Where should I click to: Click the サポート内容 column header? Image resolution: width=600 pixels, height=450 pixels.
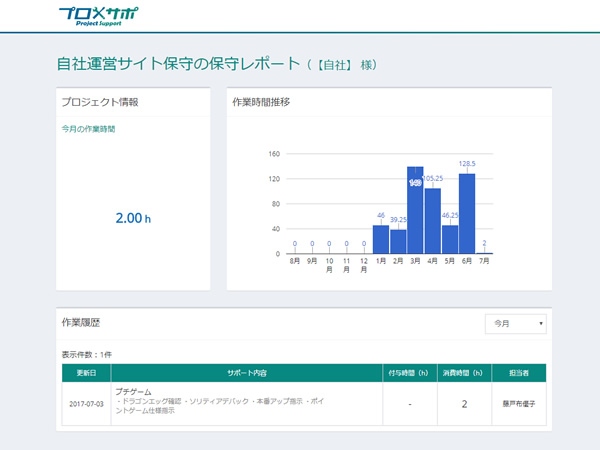point(247,373)
